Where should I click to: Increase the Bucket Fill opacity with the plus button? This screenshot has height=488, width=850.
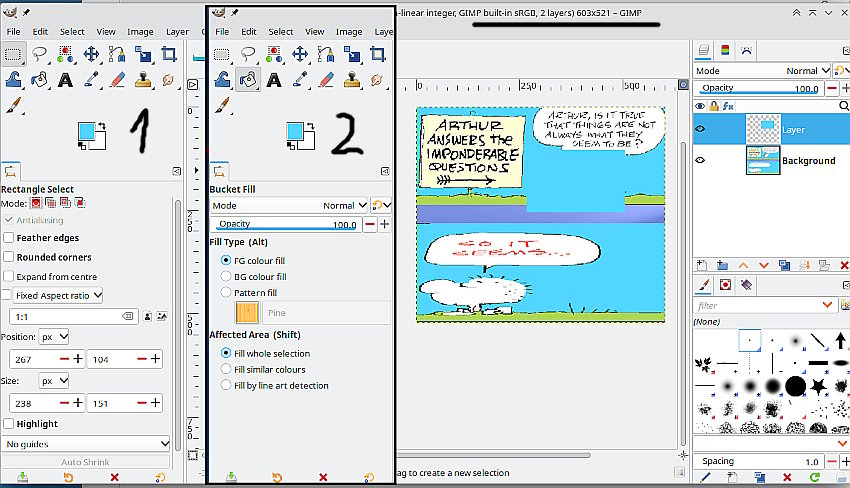point(384,224)
